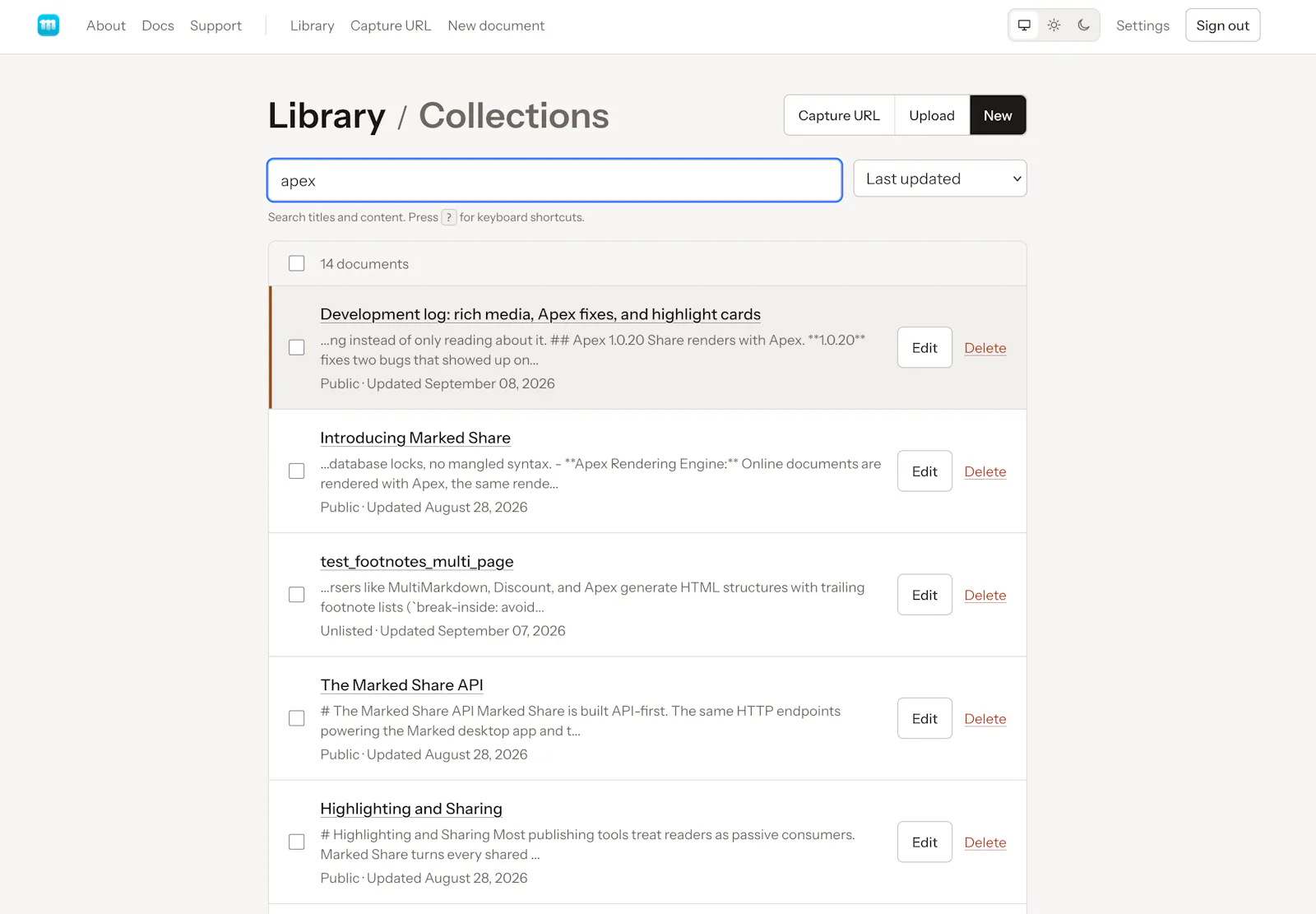Delete The Marked Share API document
The height and width of the screenshot is (914, 1316).
click(x=985, y=718)
